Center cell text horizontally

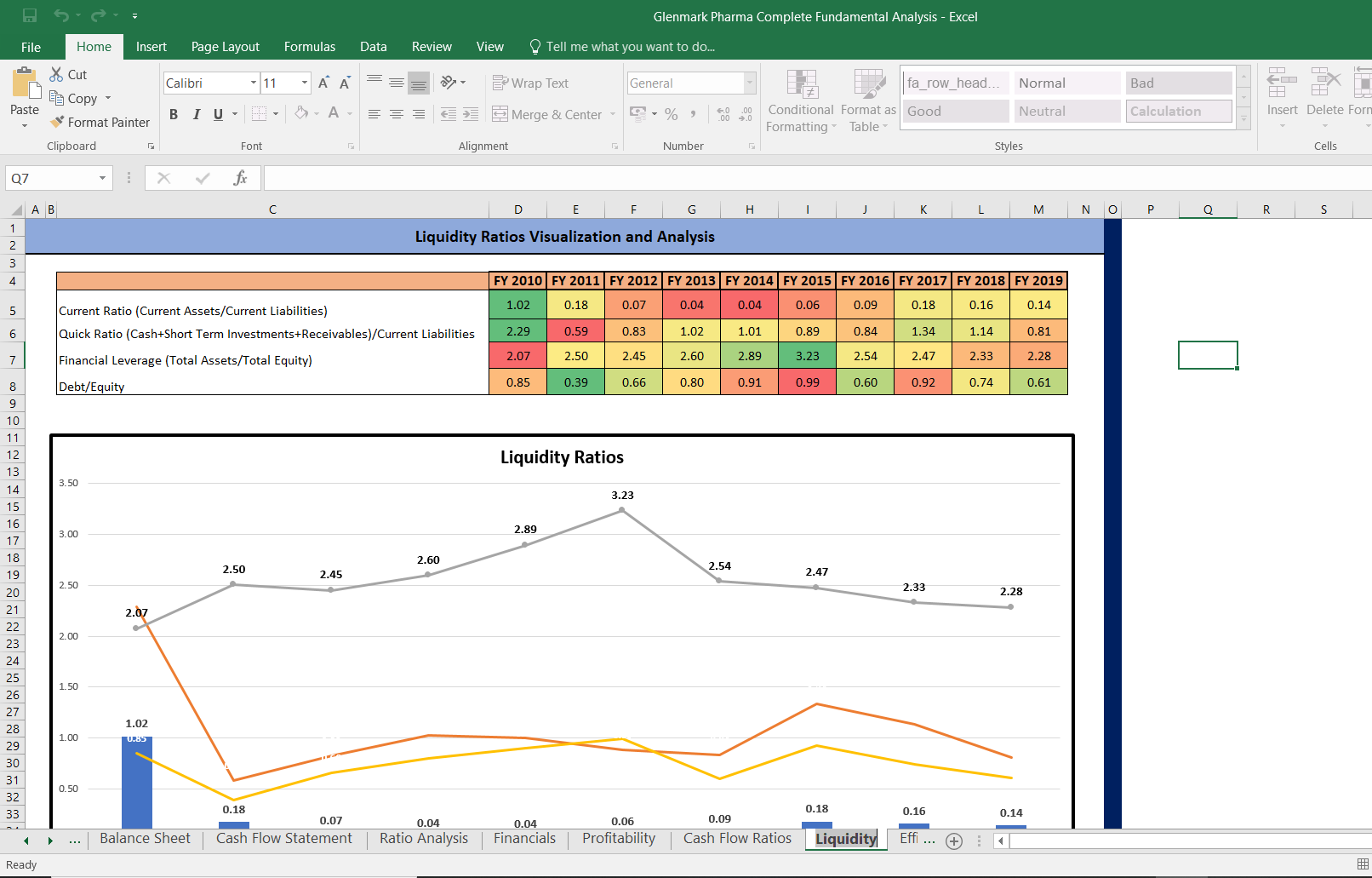pos(397,113)
